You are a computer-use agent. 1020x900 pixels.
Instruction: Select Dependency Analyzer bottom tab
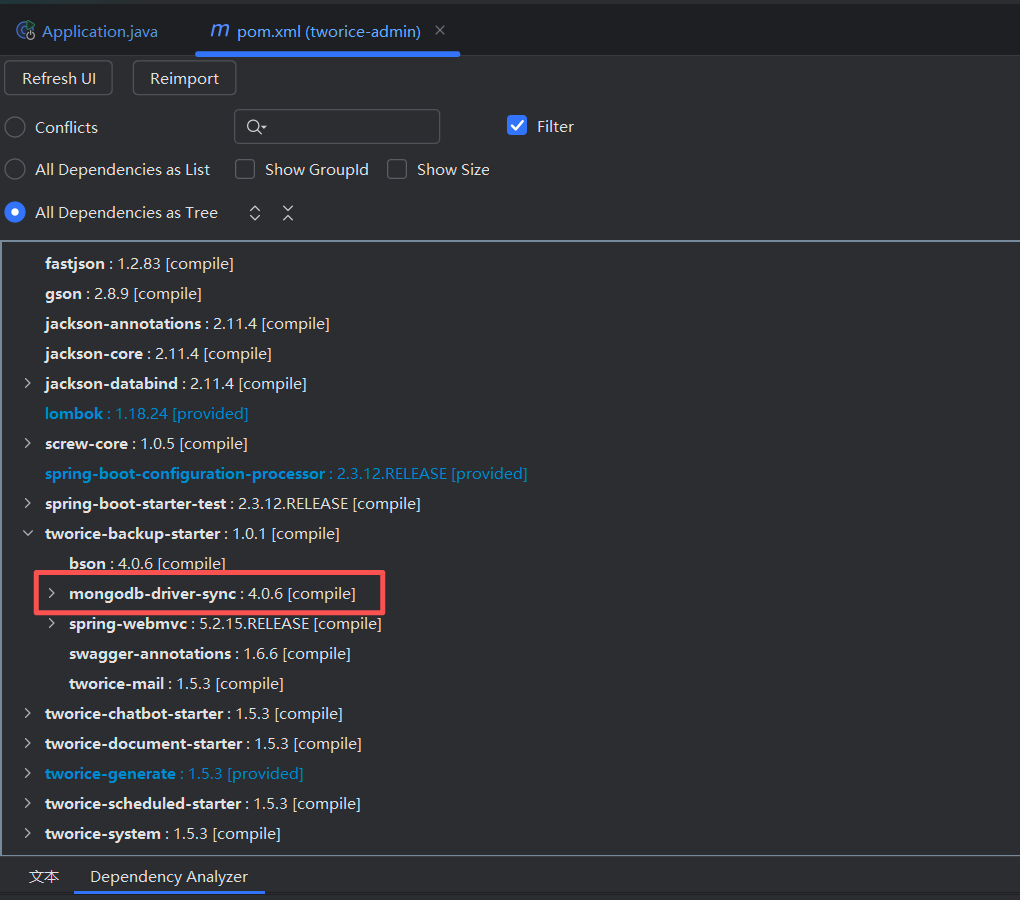coord(169,877)
